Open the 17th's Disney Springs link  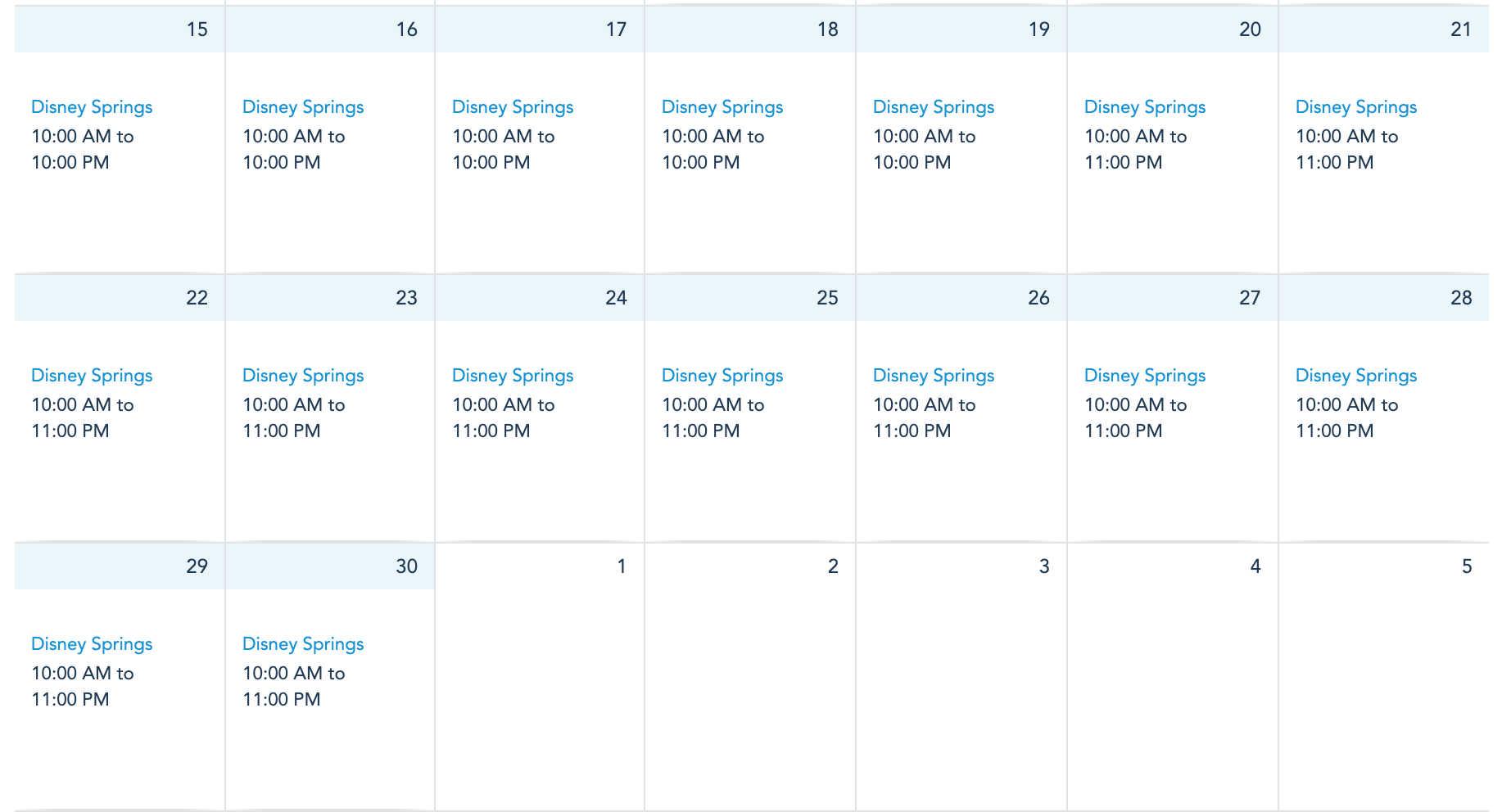pos(513,107)
